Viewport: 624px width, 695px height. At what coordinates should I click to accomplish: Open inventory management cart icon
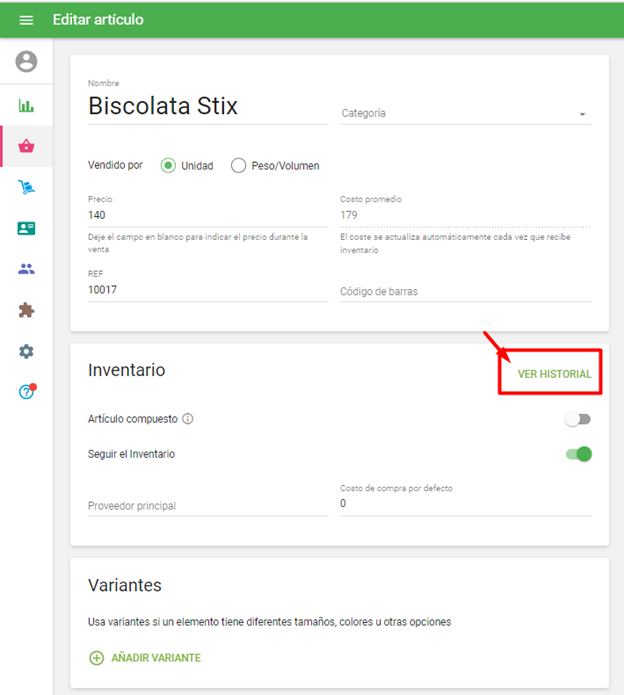click(26, 187)
